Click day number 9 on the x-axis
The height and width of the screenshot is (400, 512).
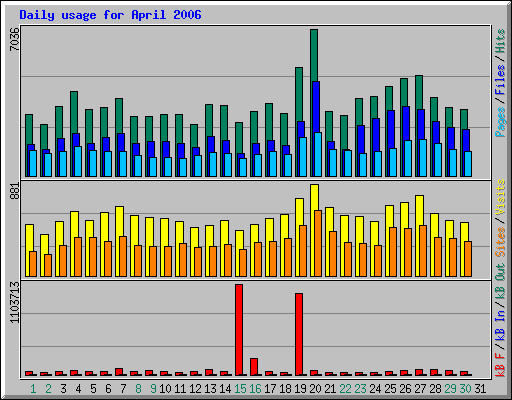[153, 389]
